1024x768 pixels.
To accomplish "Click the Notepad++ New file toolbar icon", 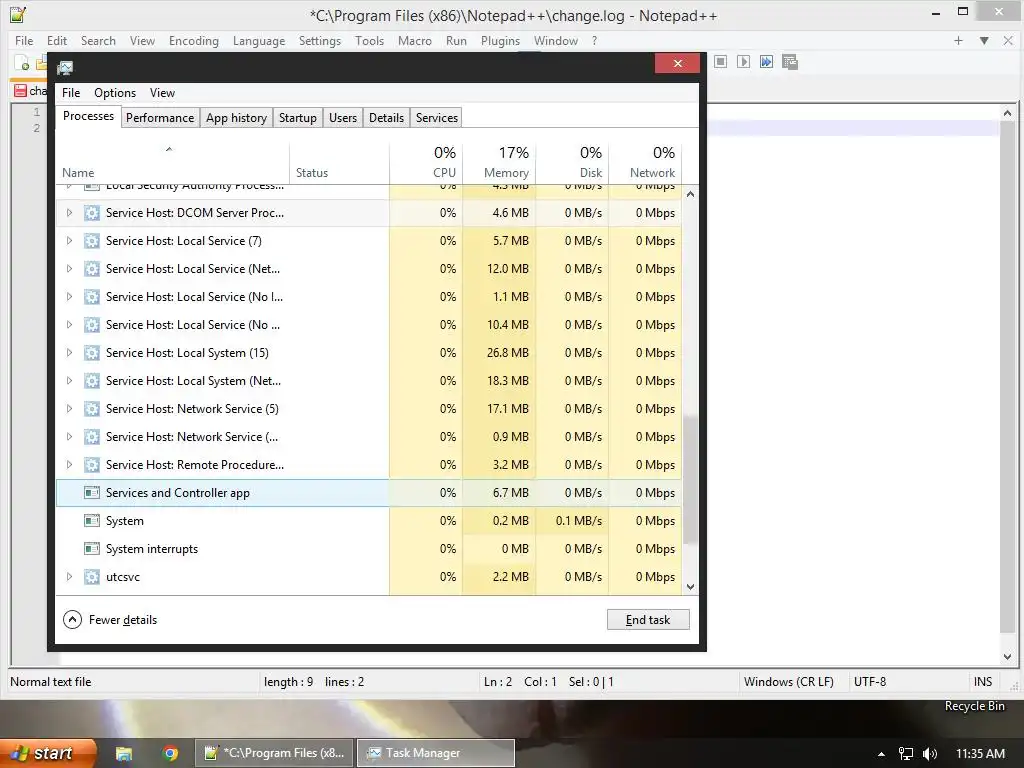I will [x=22, y=63].
